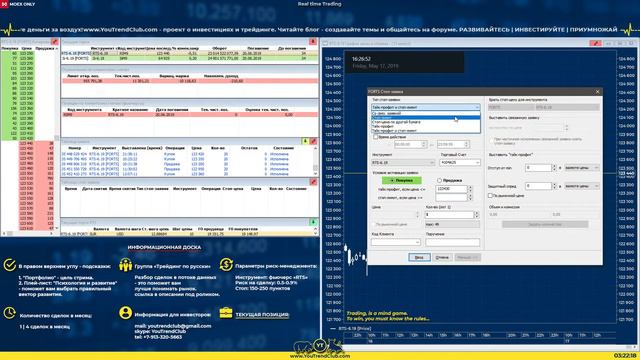Screen dimensions: 640x360
Task: Open units dropdown next to Защитный спред
Action: pyautogui.click(x=582, y=186)
